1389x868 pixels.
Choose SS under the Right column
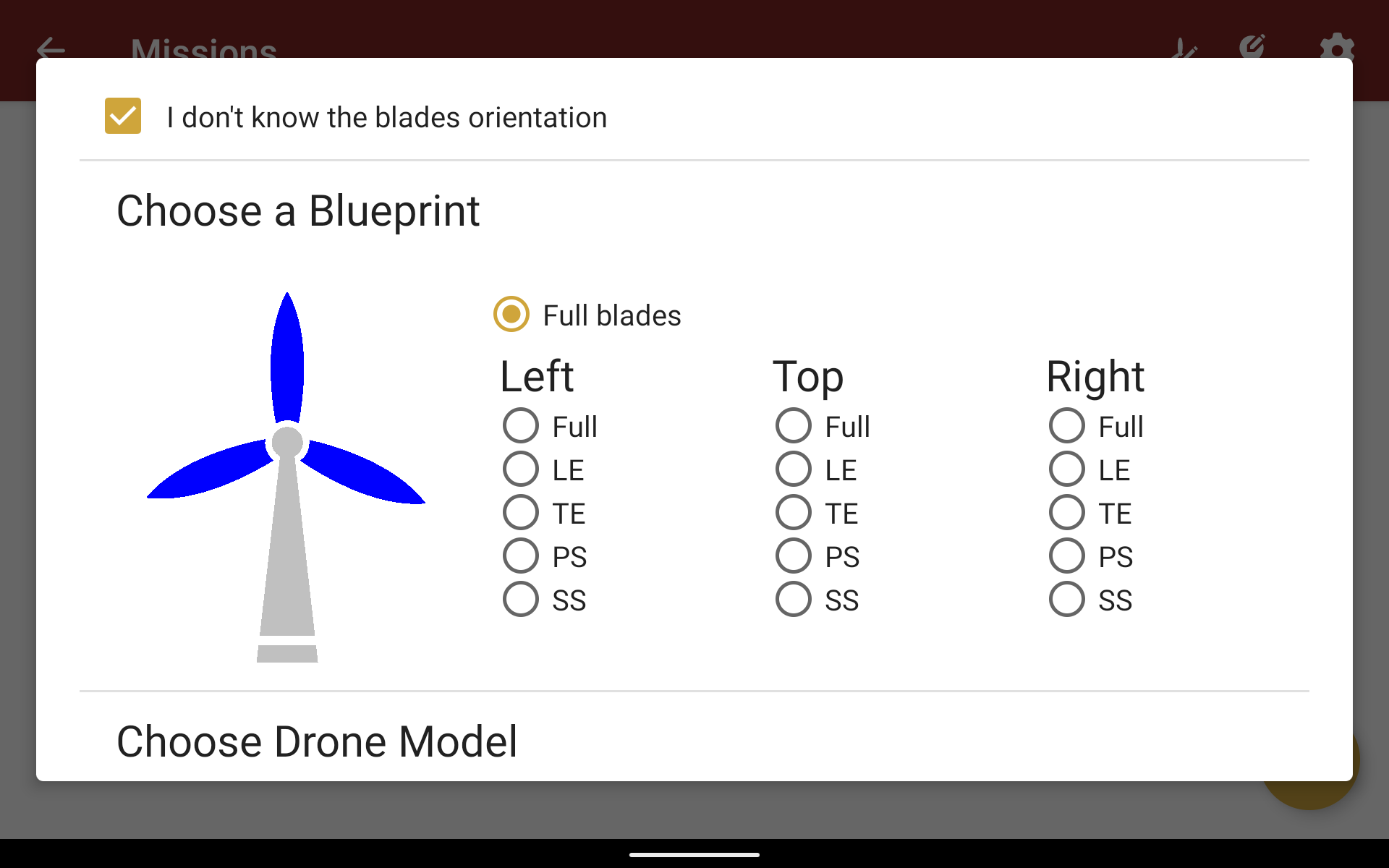pyautogui.click(x=1066, y=599)
